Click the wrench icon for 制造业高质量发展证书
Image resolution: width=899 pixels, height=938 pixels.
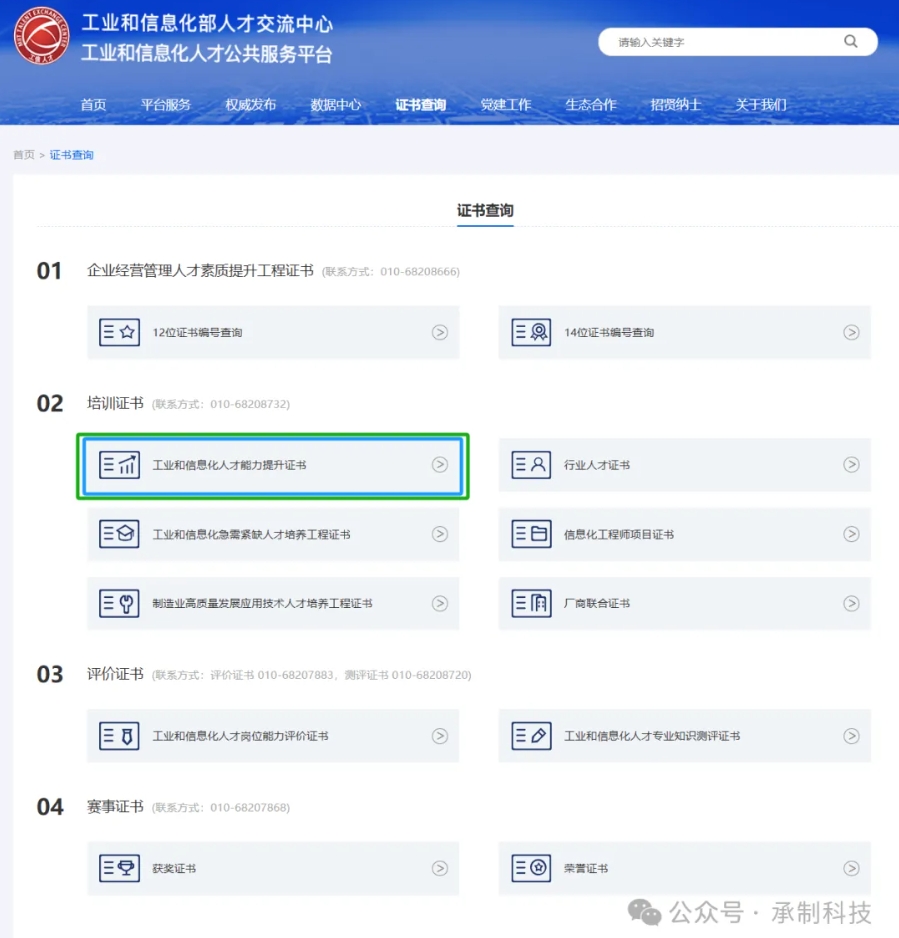119,603
